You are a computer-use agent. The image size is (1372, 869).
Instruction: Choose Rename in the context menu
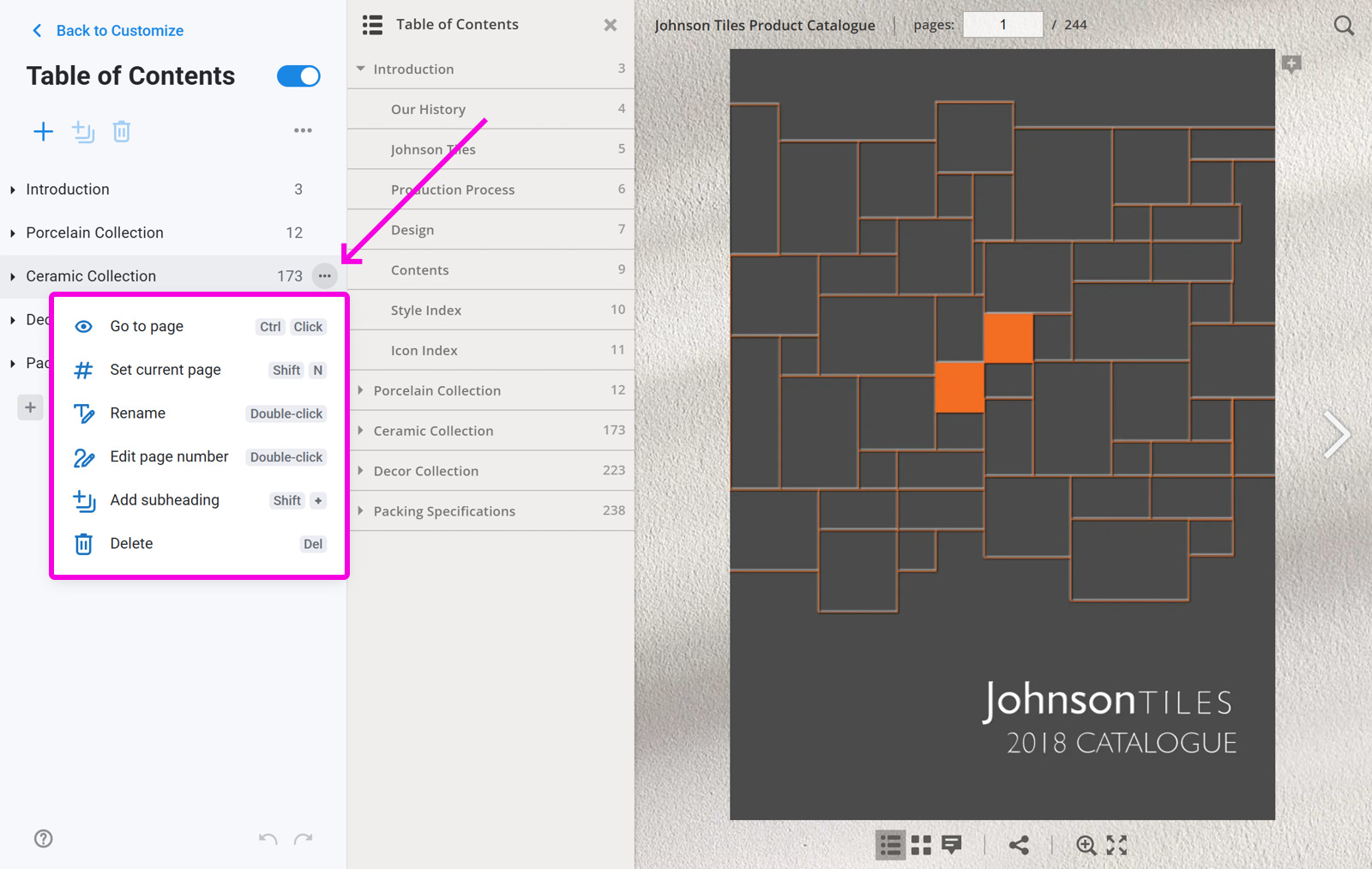pos(137,413)
